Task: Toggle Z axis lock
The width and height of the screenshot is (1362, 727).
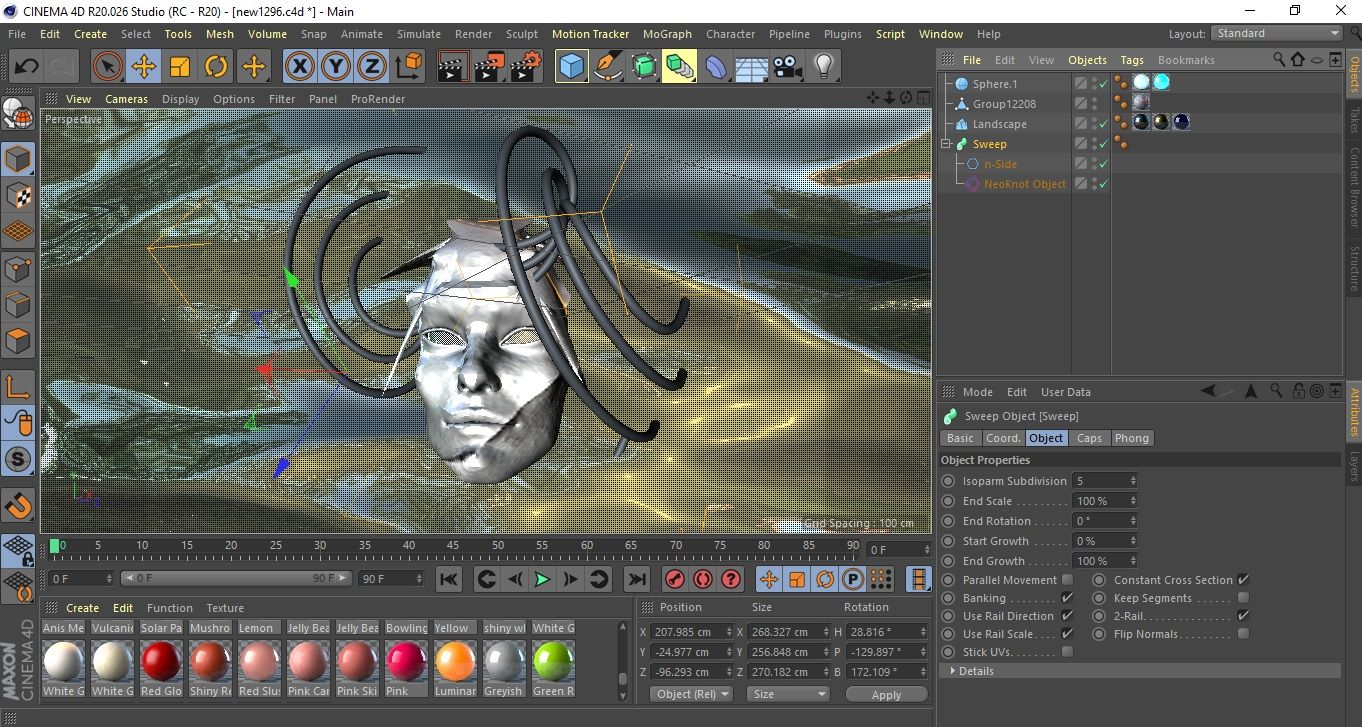Action: point(372,67)
